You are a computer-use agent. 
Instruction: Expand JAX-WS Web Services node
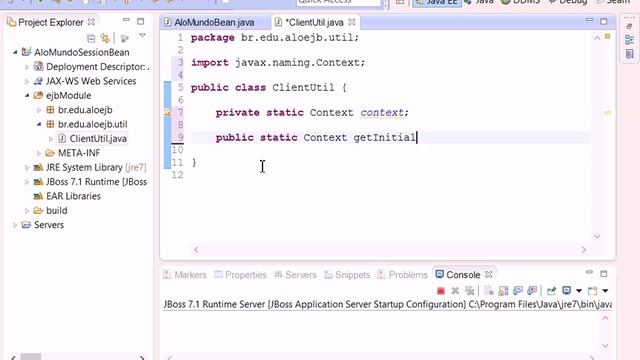27,81
